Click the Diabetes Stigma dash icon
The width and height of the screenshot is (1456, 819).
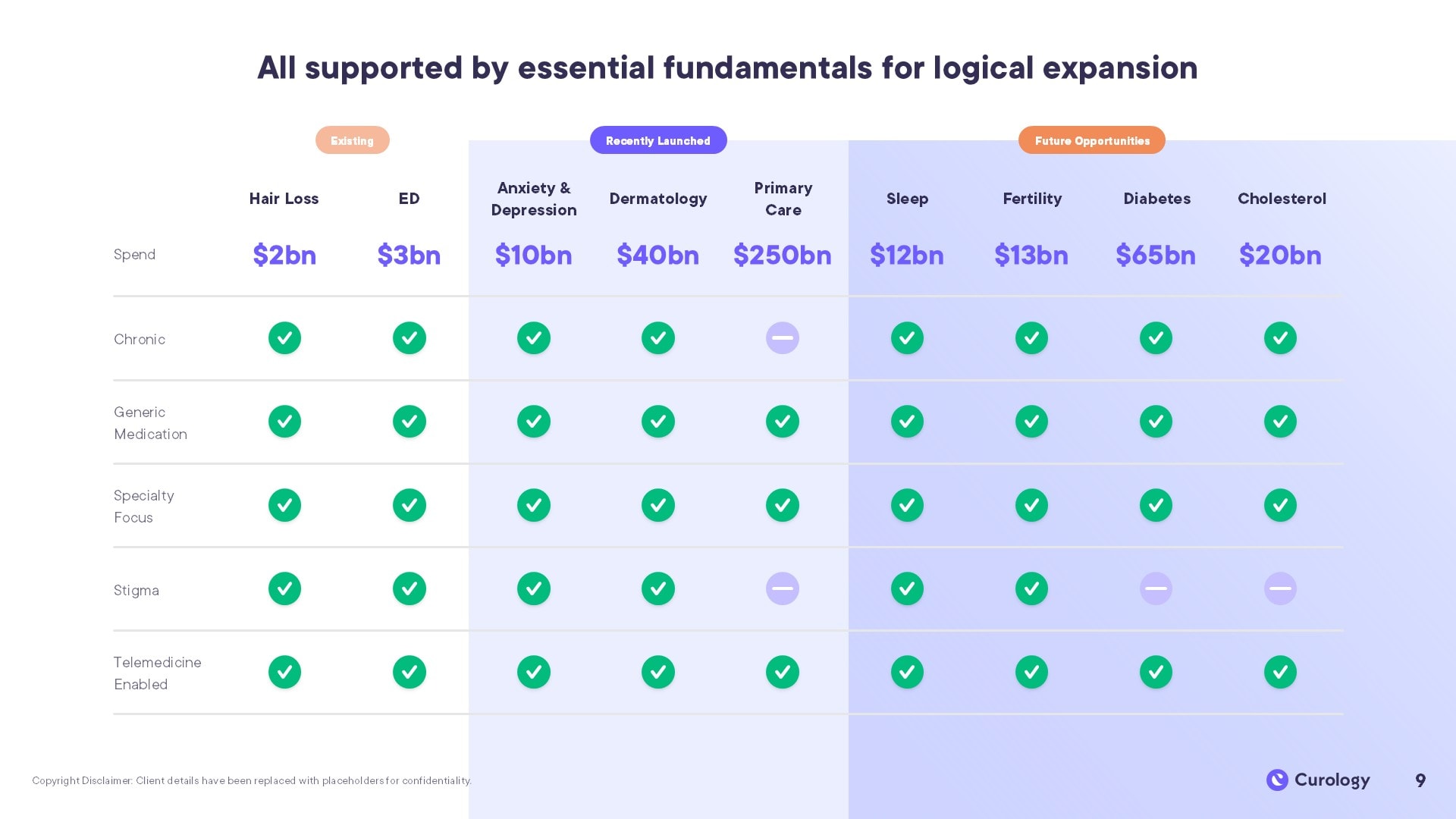[x=1156, y=588]
